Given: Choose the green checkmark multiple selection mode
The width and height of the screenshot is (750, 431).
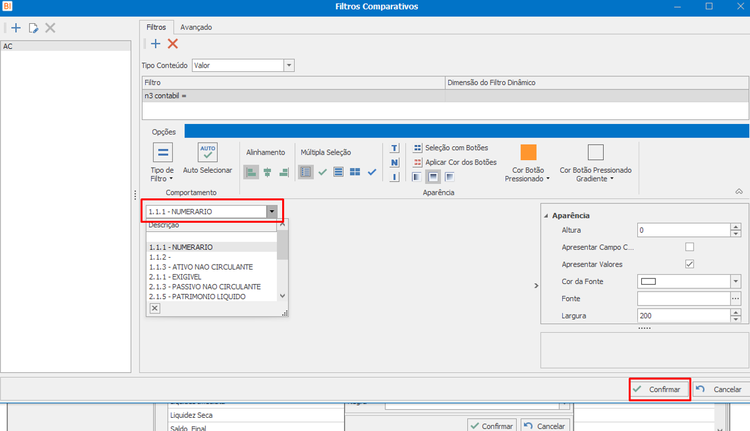Looking at the screenshot, I should [322, 172].
